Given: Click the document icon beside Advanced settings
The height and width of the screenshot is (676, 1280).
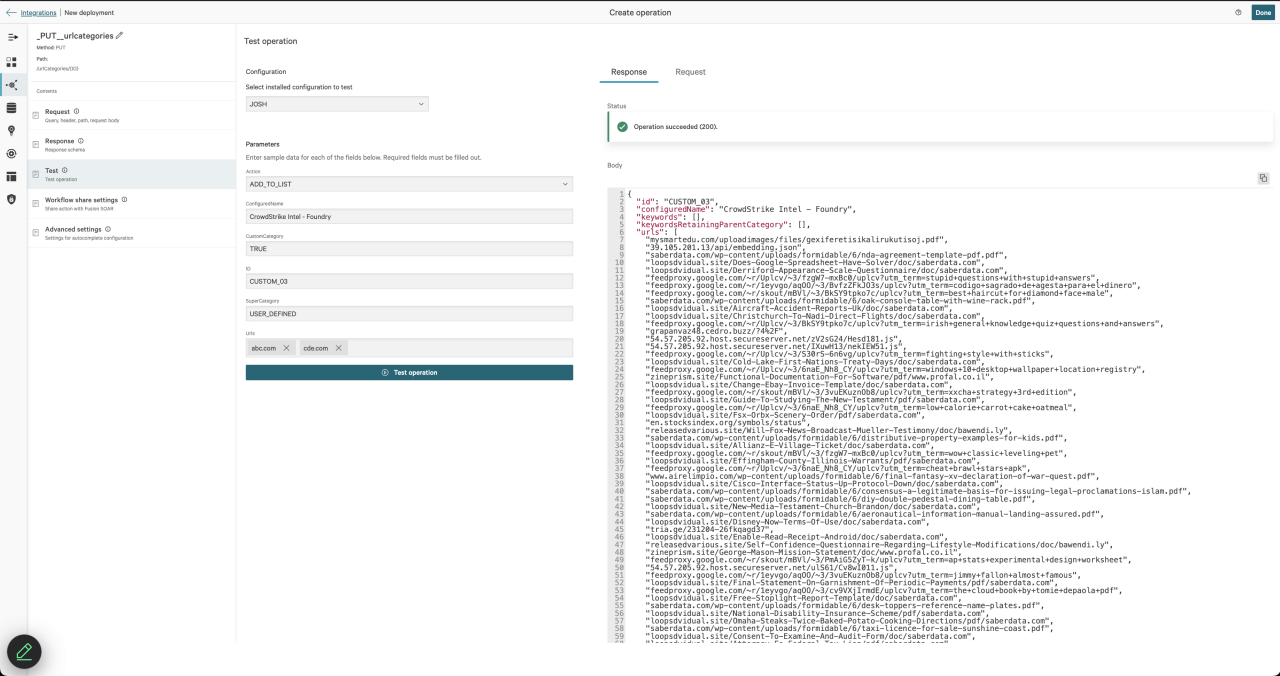Looking at the screenshot, I should pyautogui.click(x=37, y=232).
